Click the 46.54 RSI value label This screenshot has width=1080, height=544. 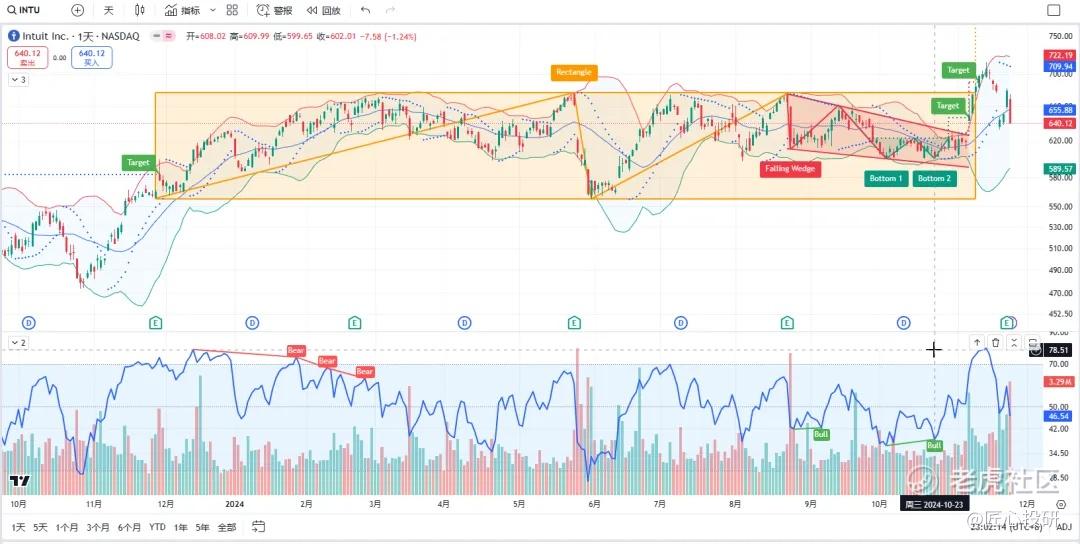pos(1060,416)
